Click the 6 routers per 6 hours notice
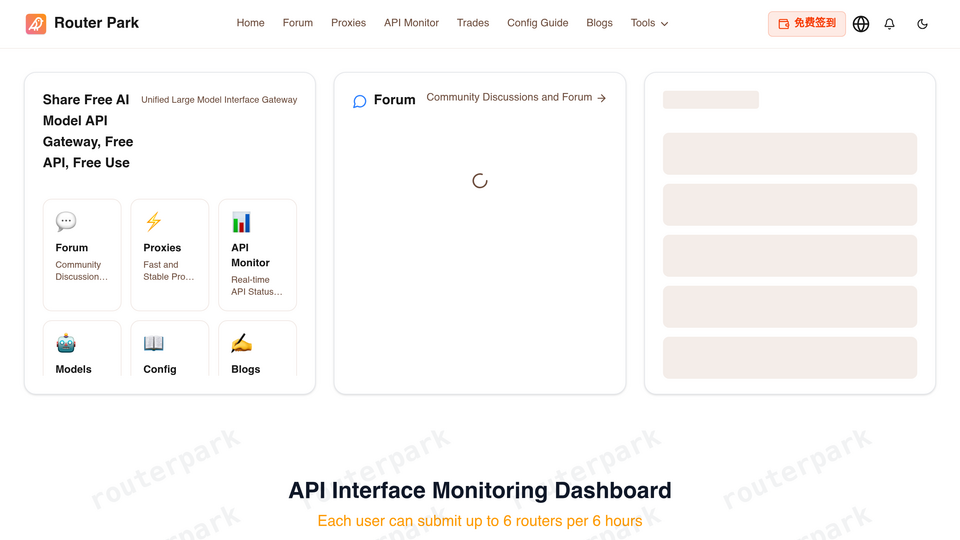This screenshot has width=960, height=540. [480, 521]
